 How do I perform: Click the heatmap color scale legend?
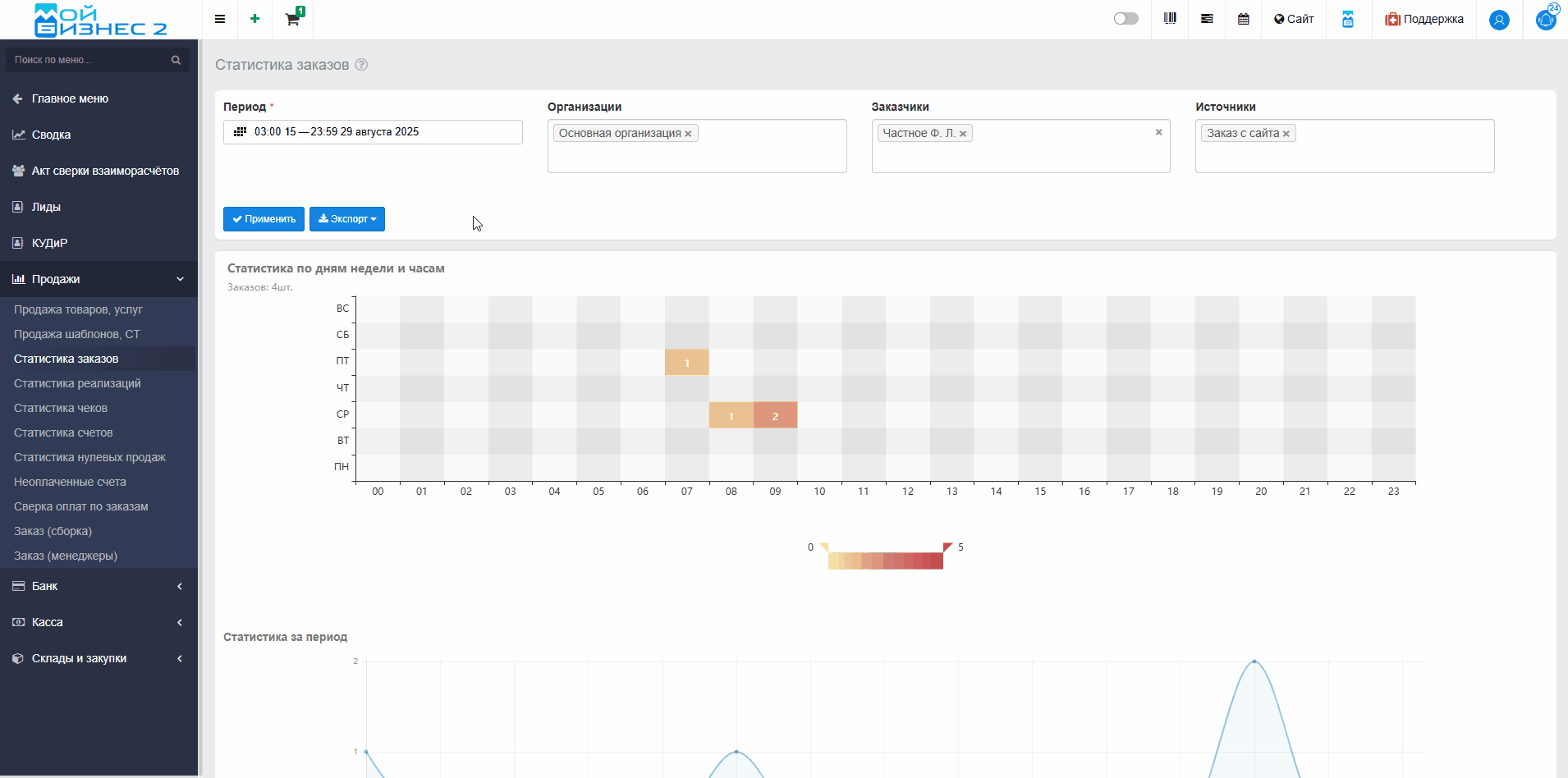(x=885, y=561)
